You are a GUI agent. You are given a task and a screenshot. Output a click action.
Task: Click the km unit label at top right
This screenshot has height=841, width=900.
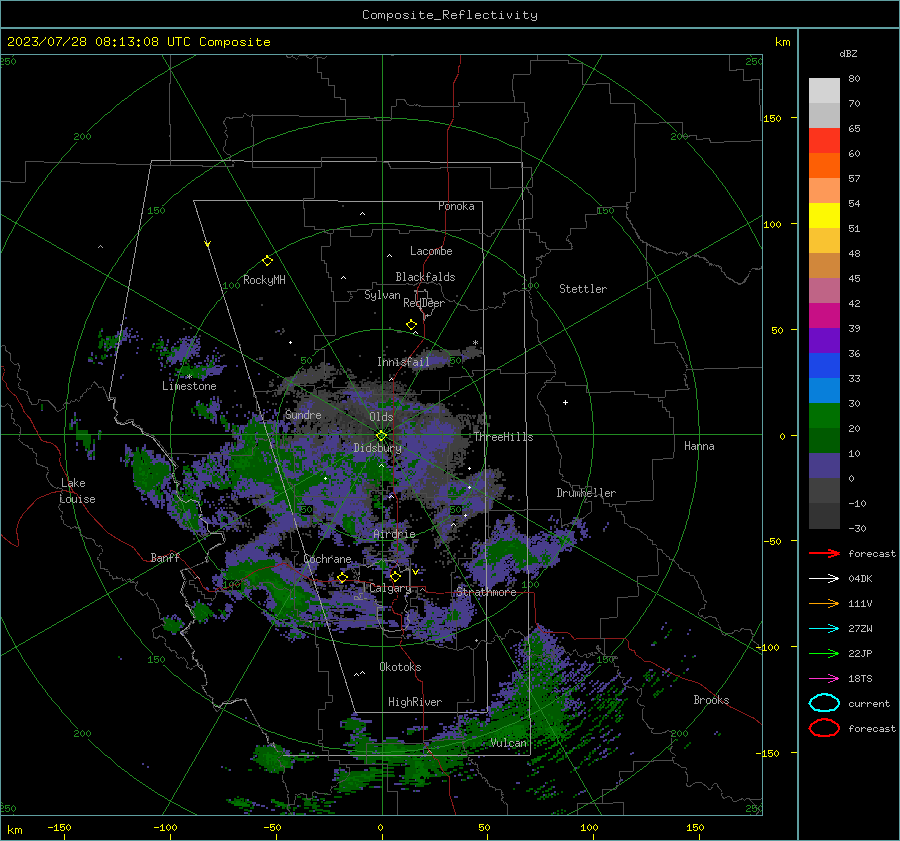click(782, 42)
